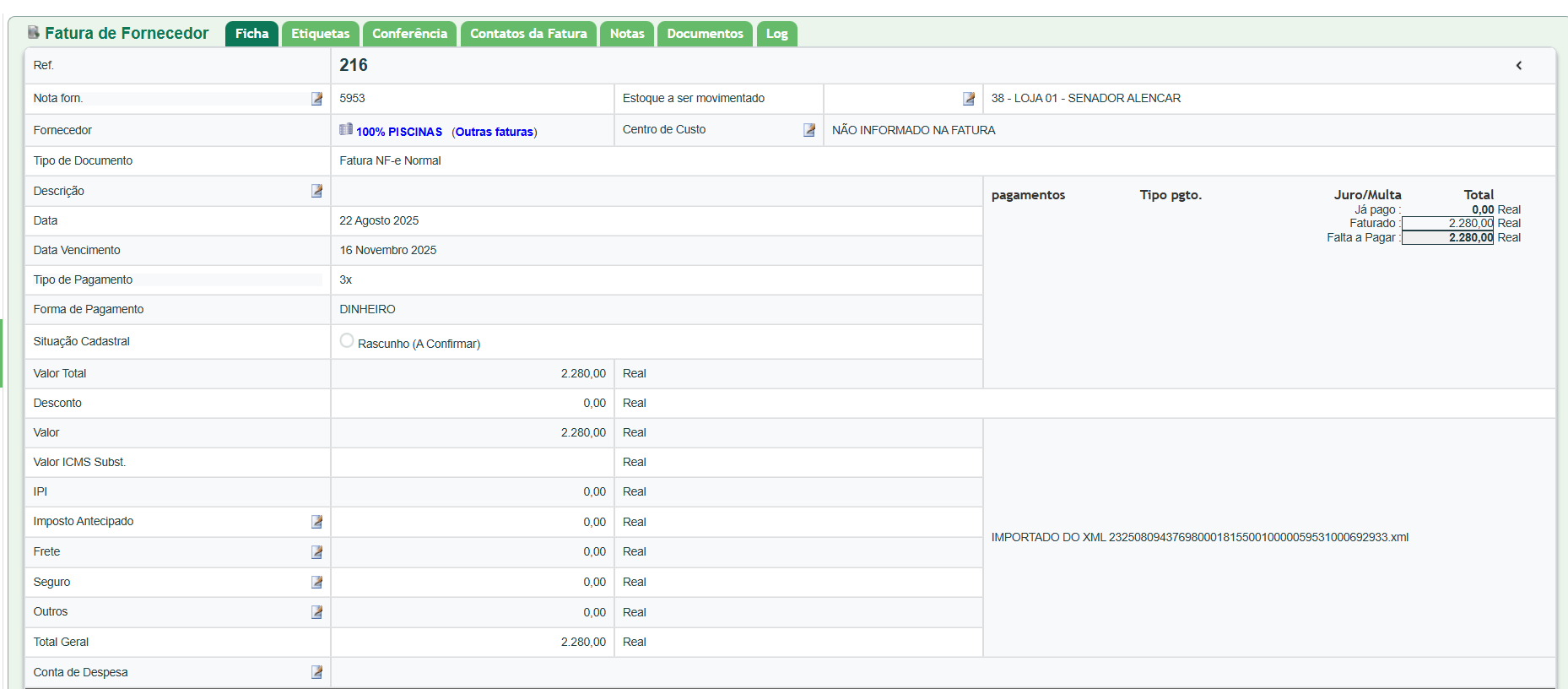Click the Valor ICMS Subst. label
The width and height of the screenshot is (1568, 689).
point(79,462)
